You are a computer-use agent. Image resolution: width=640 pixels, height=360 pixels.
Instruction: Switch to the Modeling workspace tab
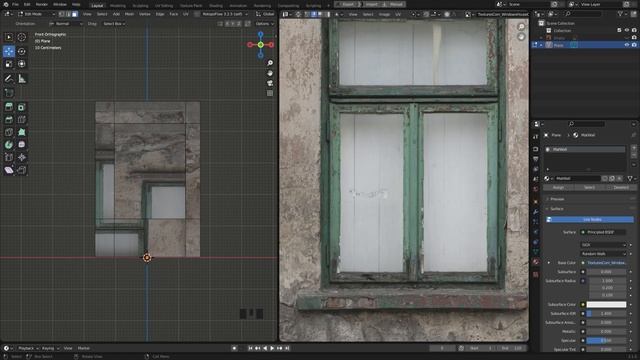[x=118, y=6]
